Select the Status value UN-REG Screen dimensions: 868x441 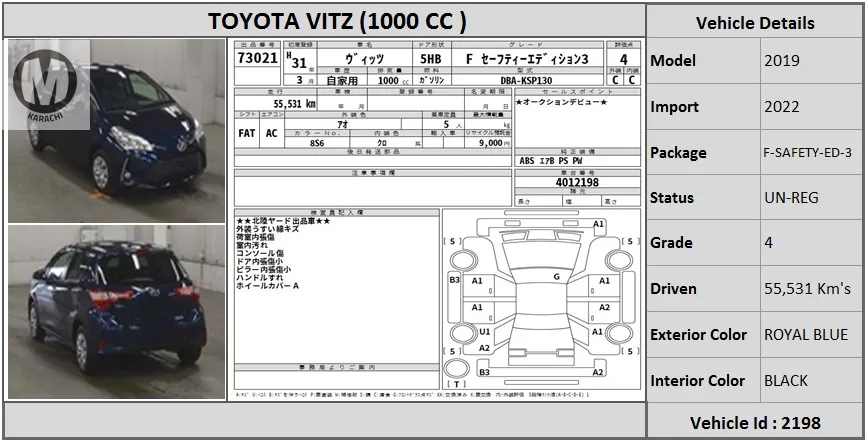point(791,198)
